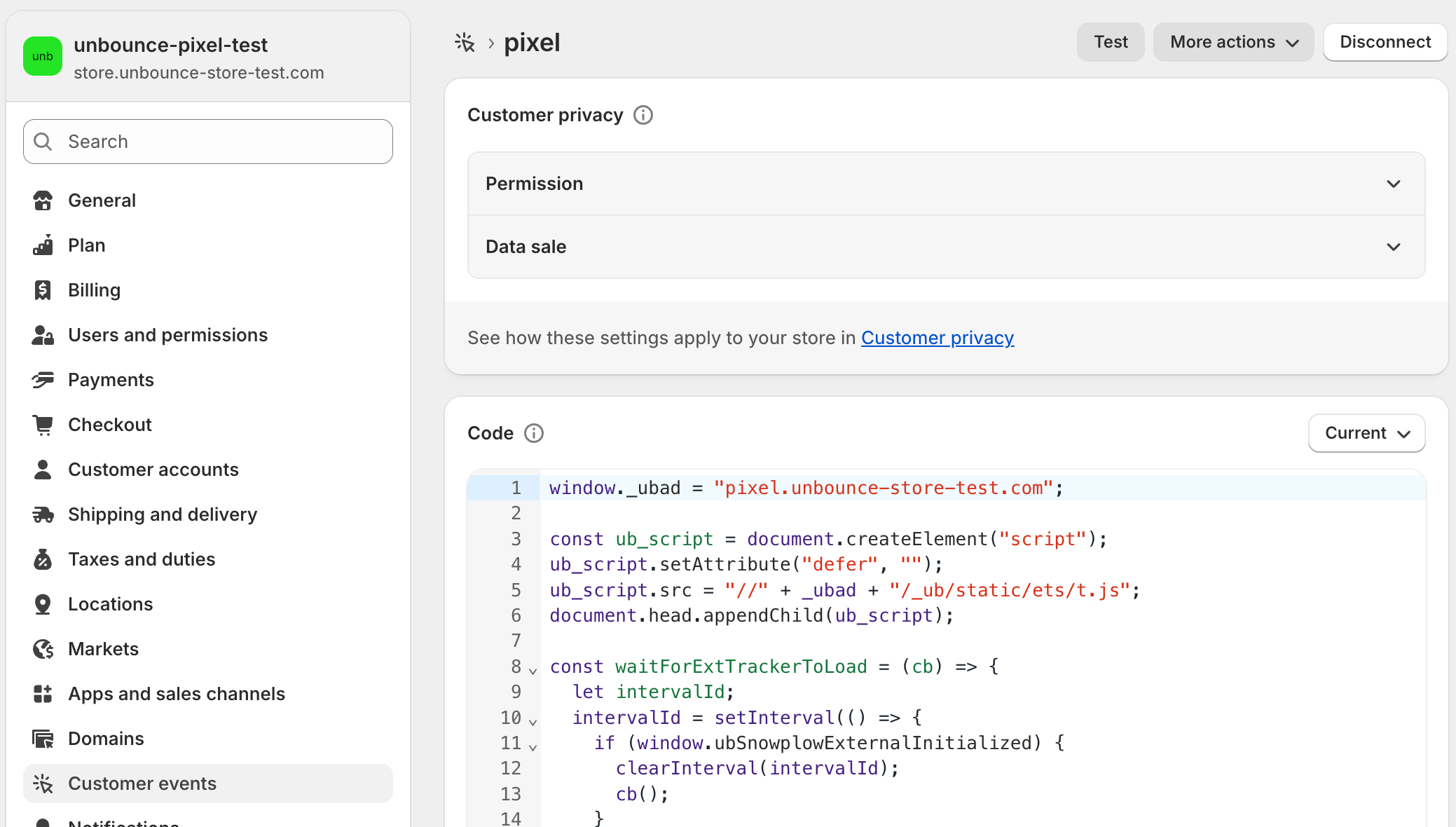Open the Current version dropdown
Viewport: 1456px width, 827px height.
pos(1366,433)
